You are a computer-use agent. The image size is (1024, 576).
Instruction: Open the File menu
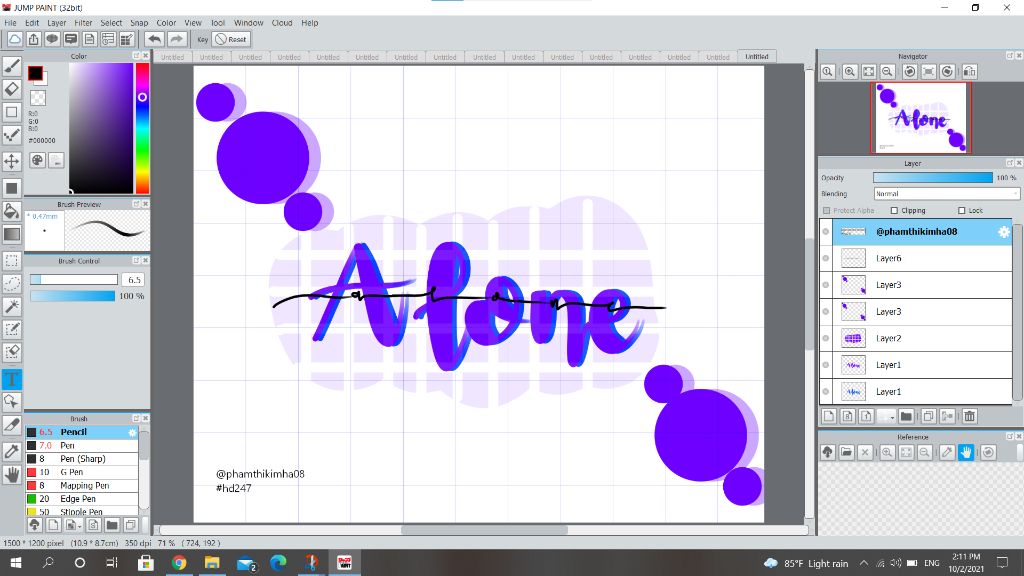click(x=10, y=23)
